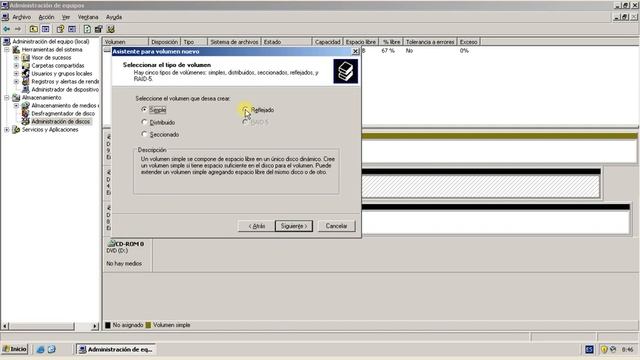This screenshot has height=360, width=640.
Task: Click the Visor de sucesos icon
Action: pyautogui.click(x=25, y=58)
